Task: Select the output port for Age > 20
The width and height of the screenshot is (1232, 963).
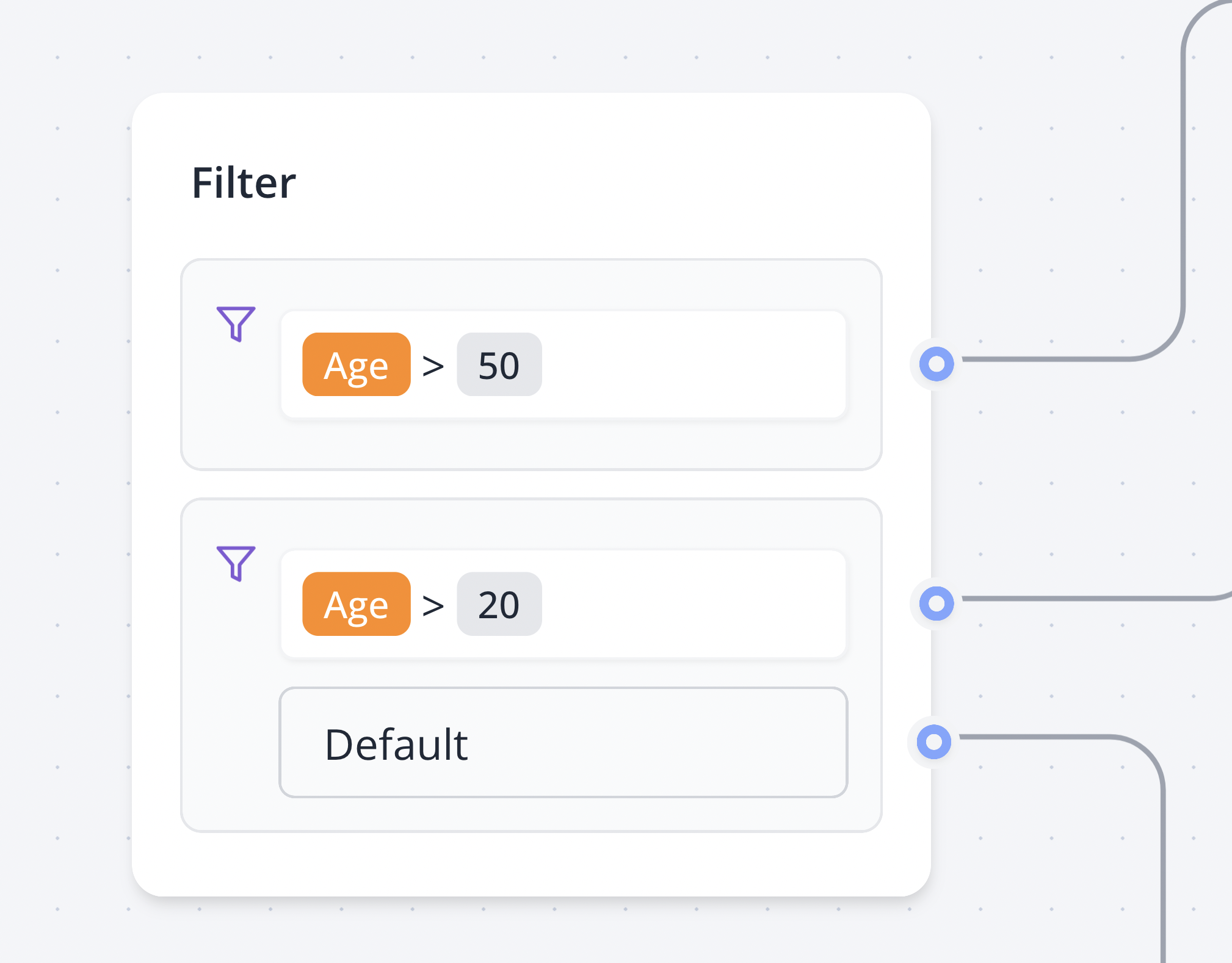Action: [x=937, y=604]
